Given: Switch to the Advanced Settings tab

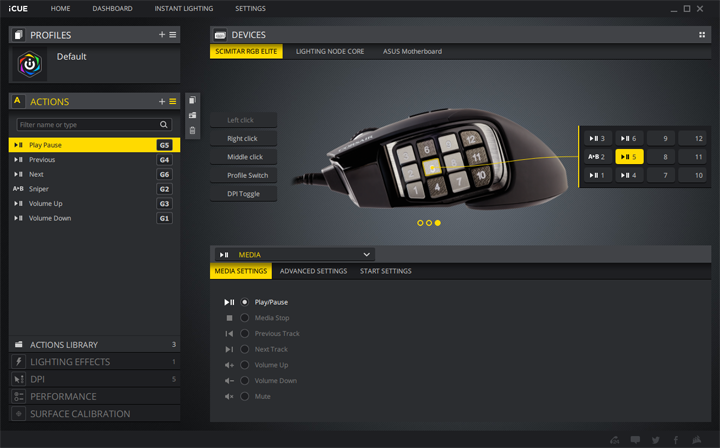Looking at the screenshot, I should pos(313,271).
